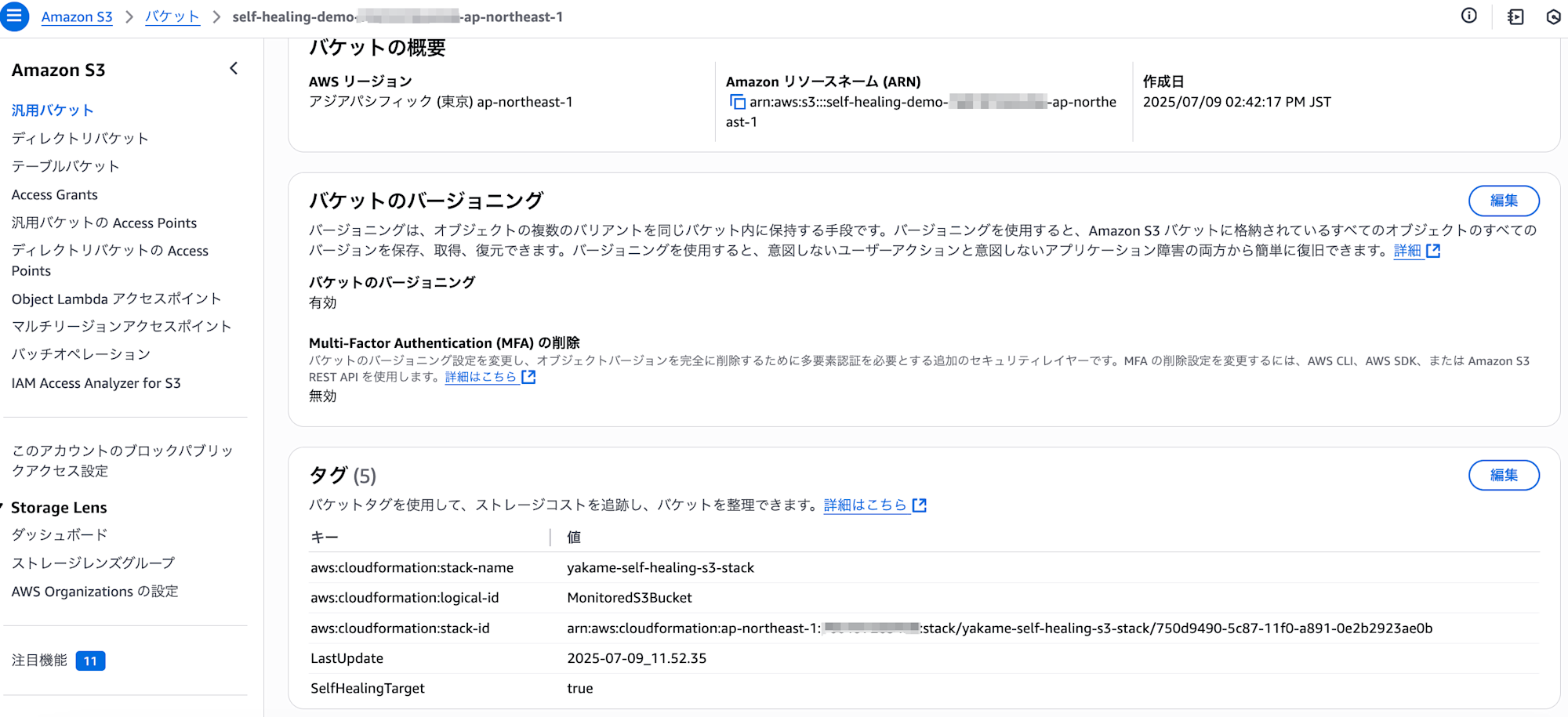Viewport: 1568px width, 717px height.
Task: Select the aws:cloudformation:stack-name key cell
Action: (x=412, y=568)
